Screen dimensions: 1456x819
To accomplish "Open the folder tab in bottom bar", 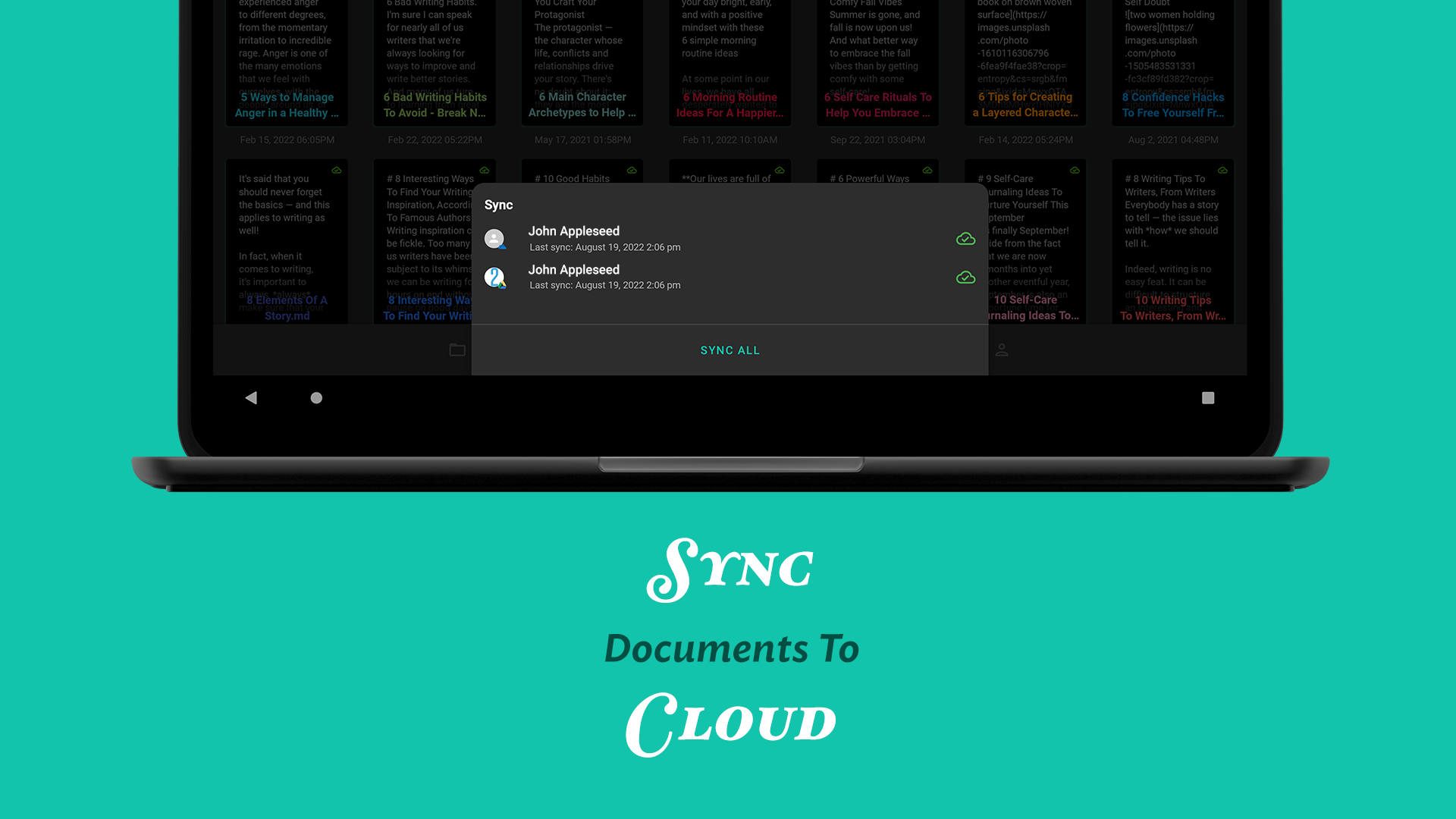I will 457,350.
